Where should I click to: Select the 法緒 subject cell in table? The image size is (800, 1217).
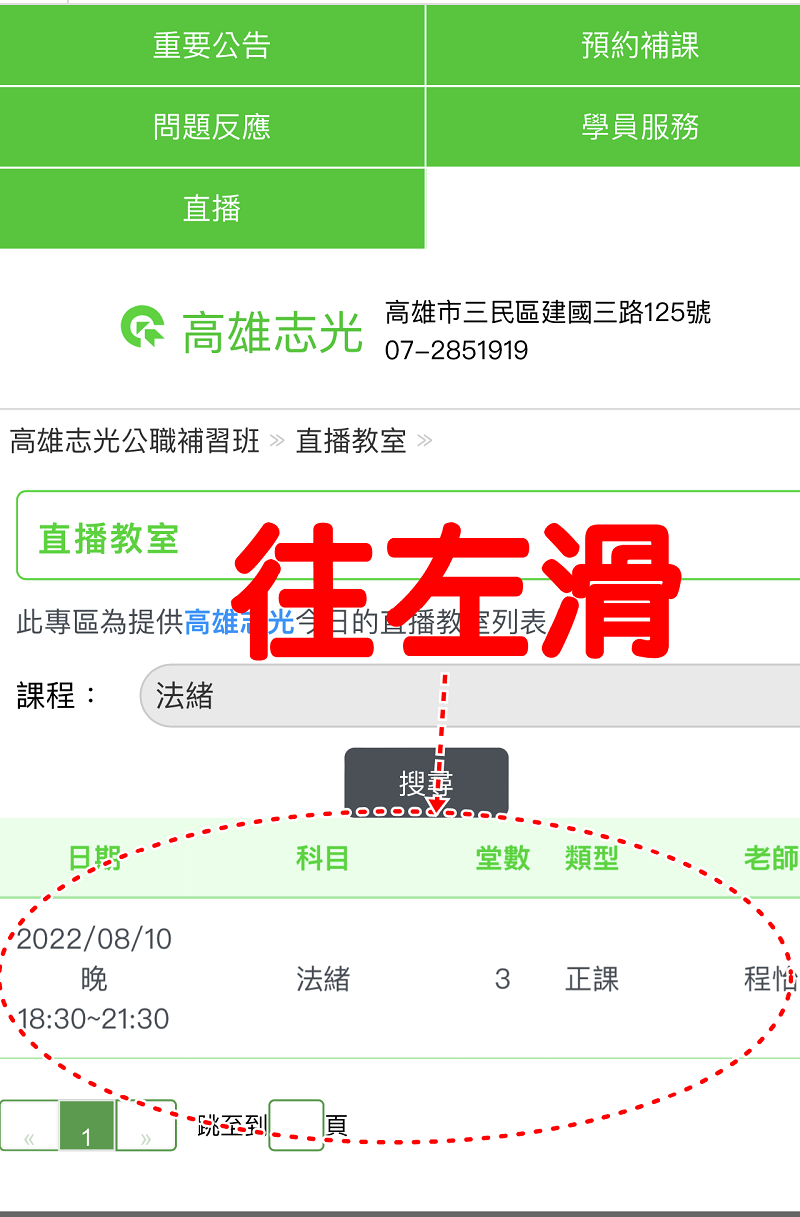tap(322, 979)
